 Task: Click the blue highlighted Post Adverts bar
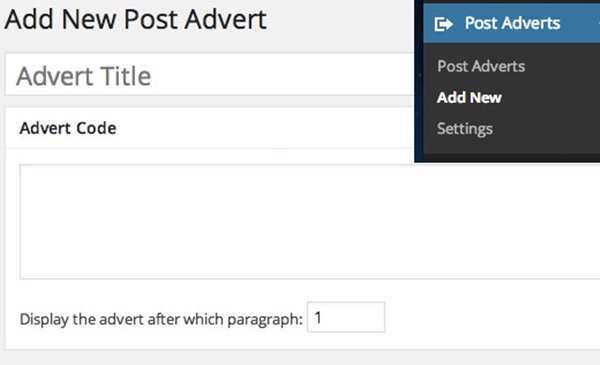512,23
